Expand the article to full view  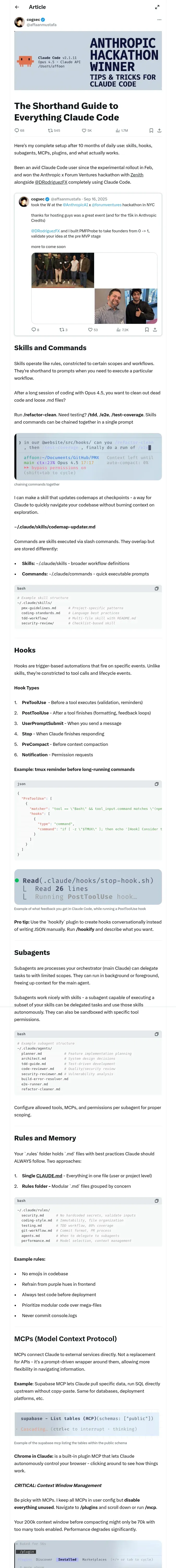click(157, 7)
